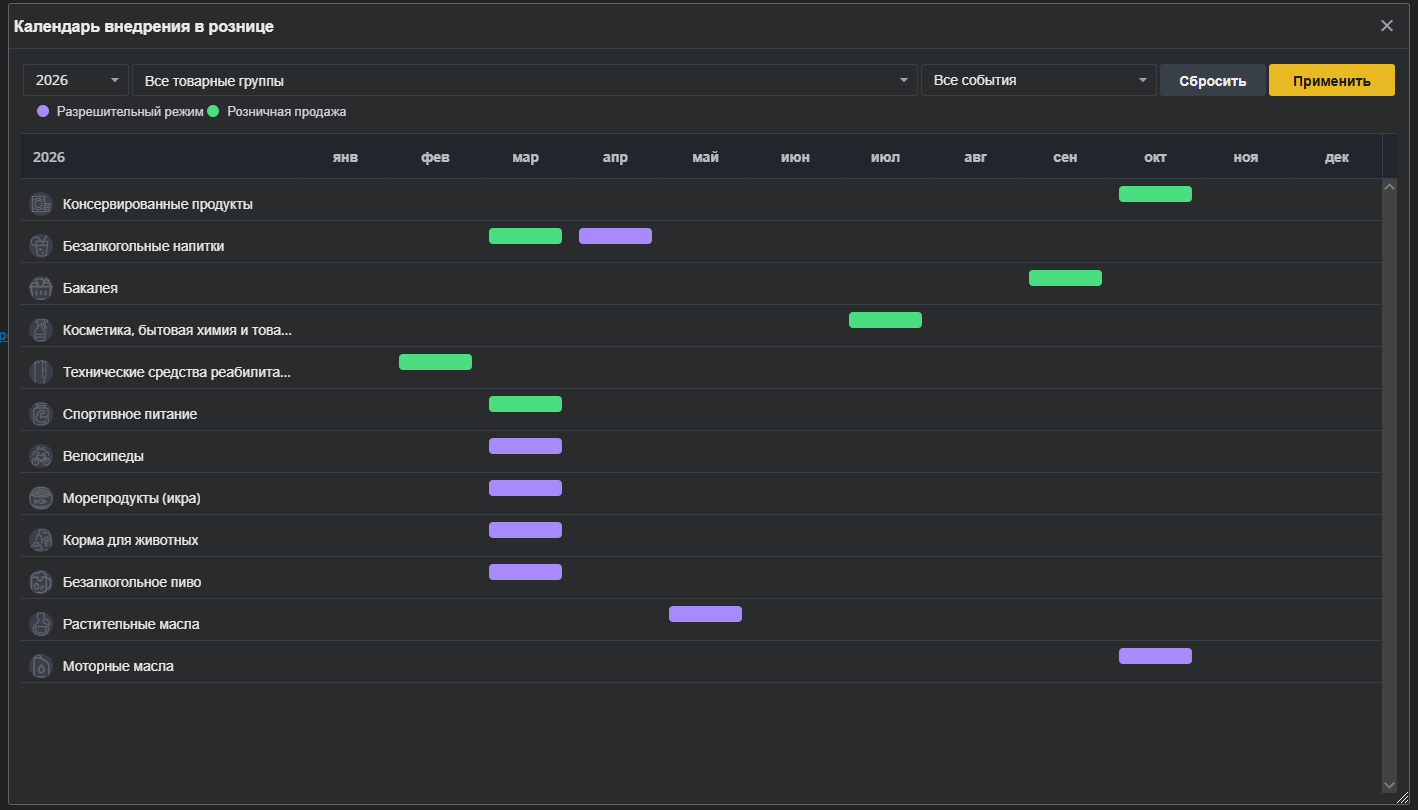The image size is (1418, 810).
Task: Toggle the purple Разрешительный режим legend dot
Action: click(43, 111)
